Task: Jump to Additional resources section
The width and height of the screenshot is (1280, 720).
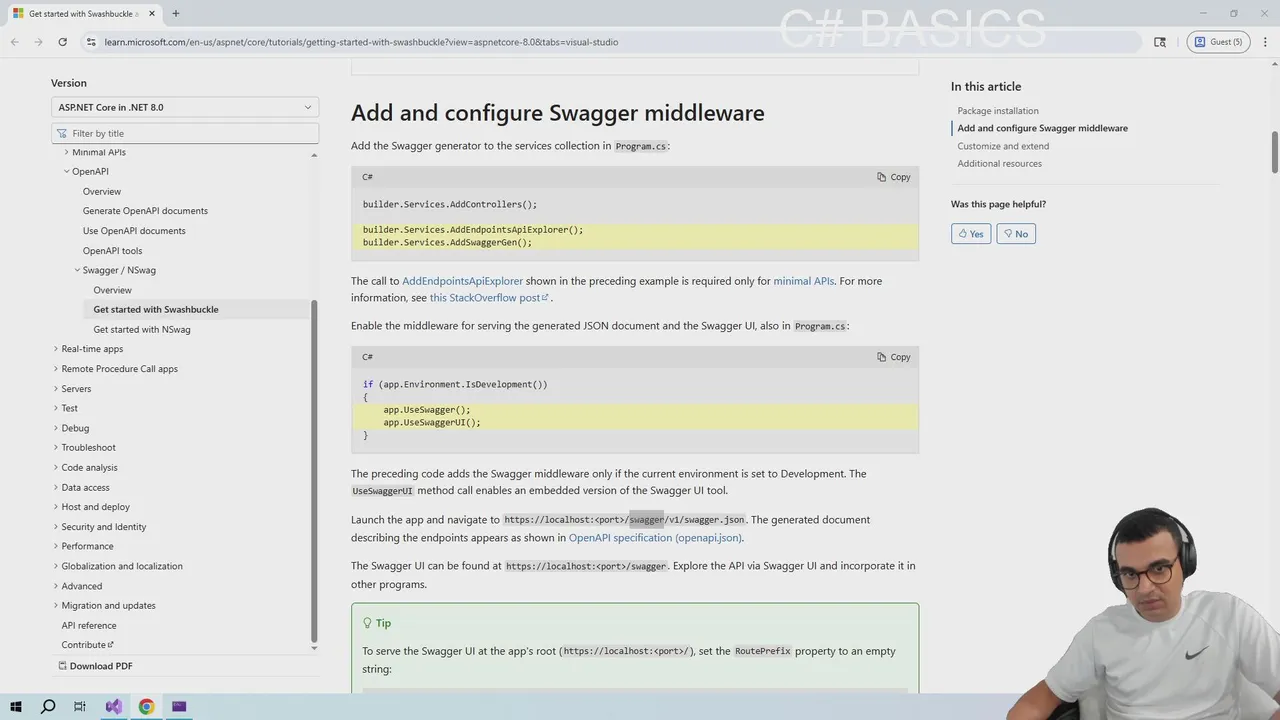Action: (999, 164)
